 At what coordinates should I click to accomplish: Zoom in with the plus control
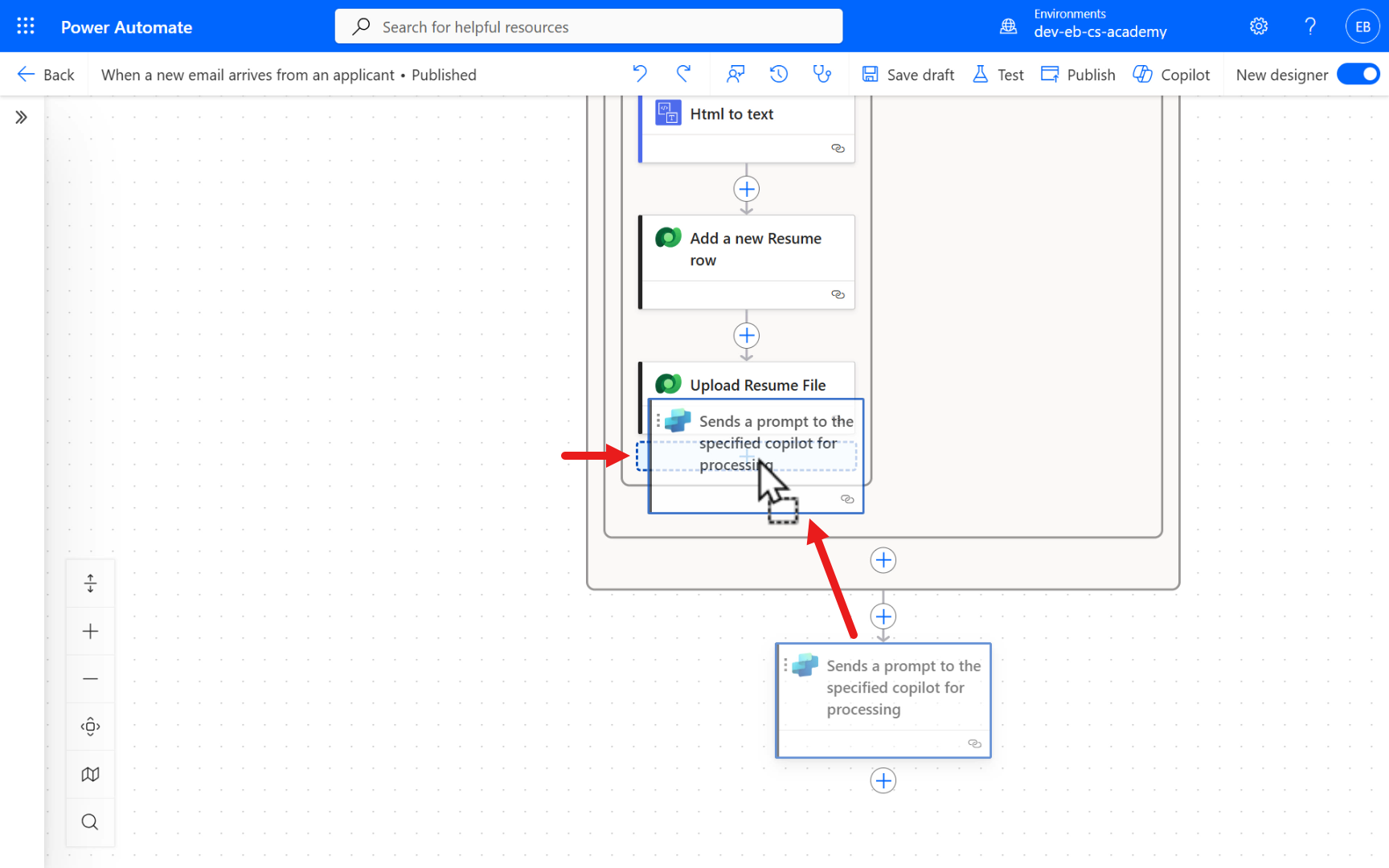[x=90, y=631]
